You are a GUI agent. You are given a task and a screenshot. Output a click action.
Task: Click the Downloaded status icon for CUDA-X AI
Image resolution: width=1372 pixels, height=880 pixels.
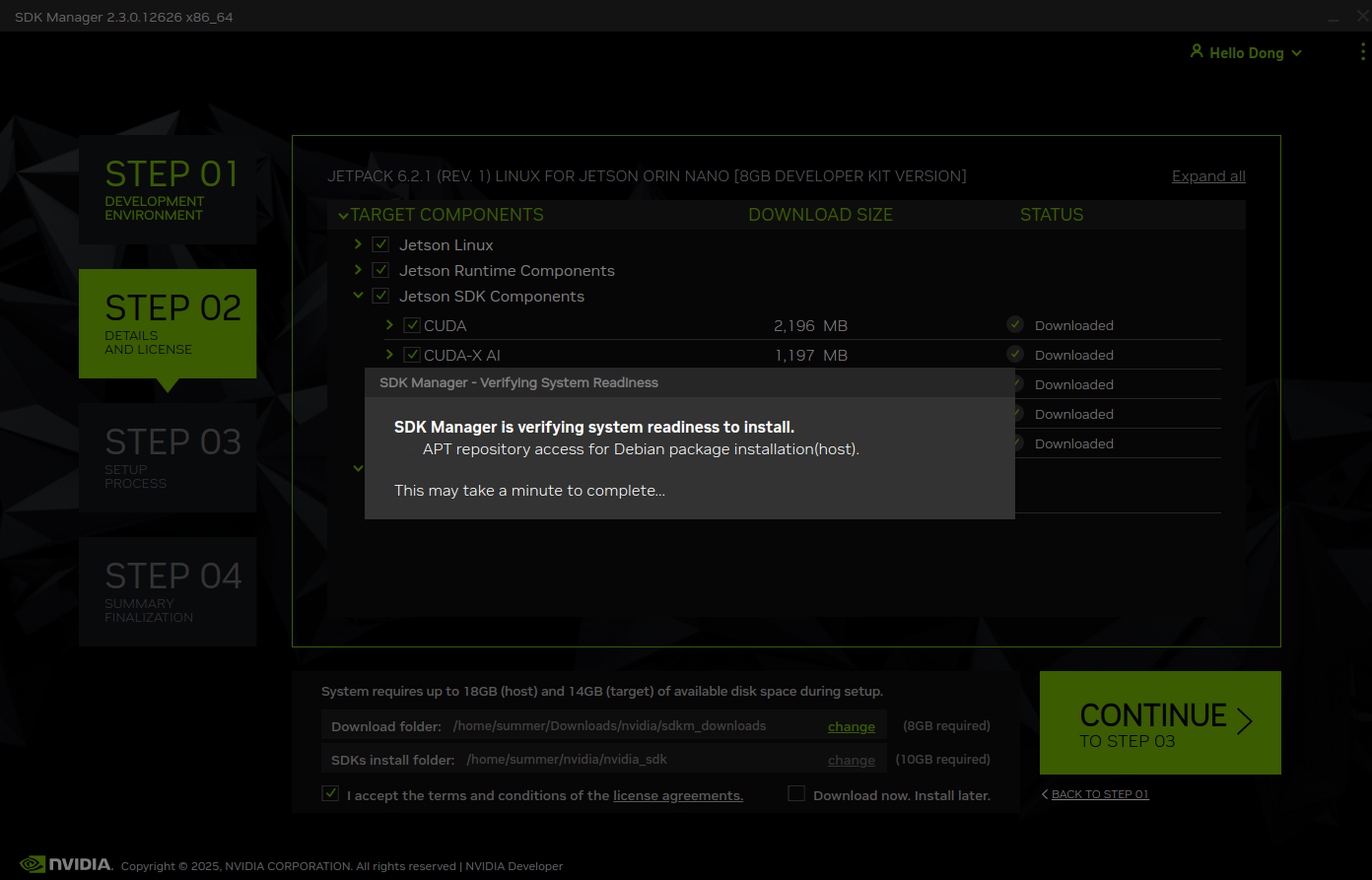pos(1015,354)
